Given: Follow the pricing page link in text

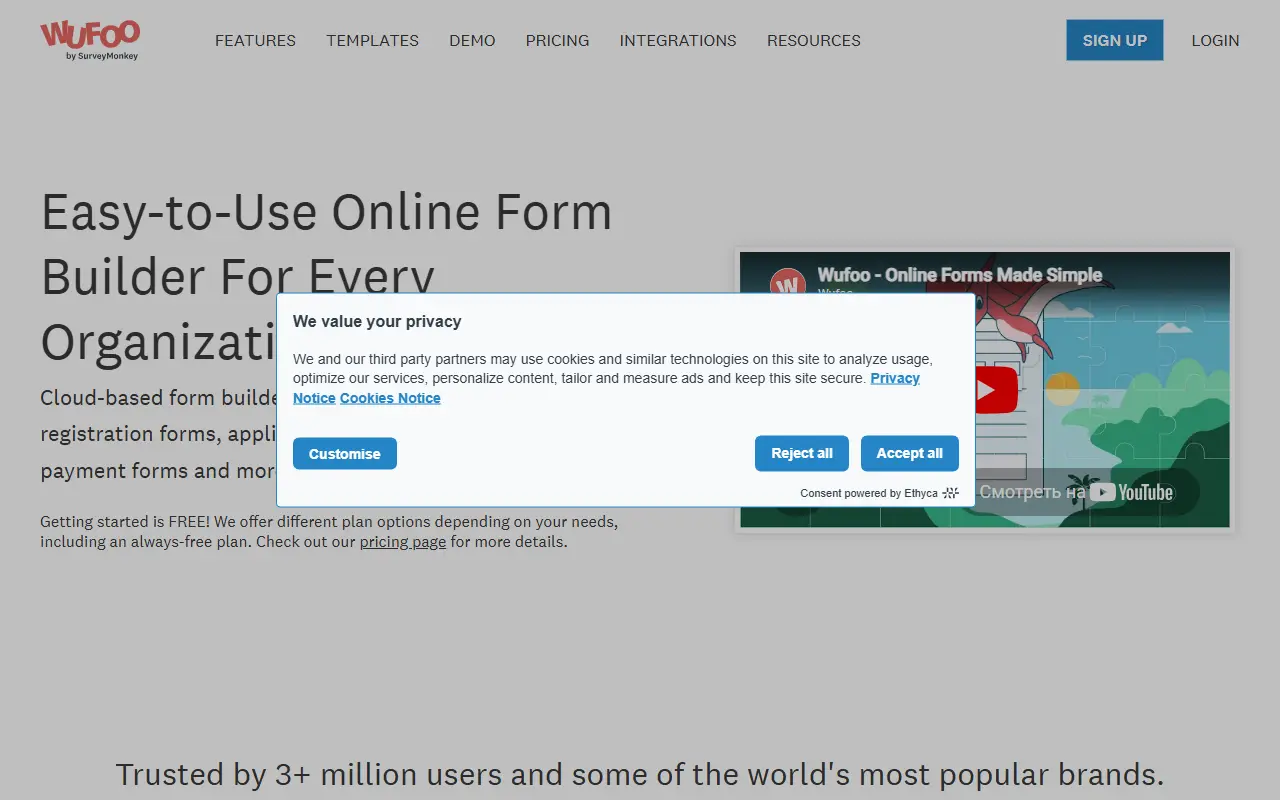Looking at the screenshot, I should coord(403,542).
